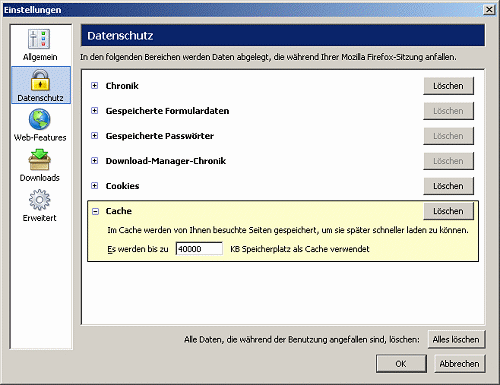Click the 'Es werden bis zu' label
The width and height of the screenshot is (500, 385).
pyautogui.click(x=138, y=249)
